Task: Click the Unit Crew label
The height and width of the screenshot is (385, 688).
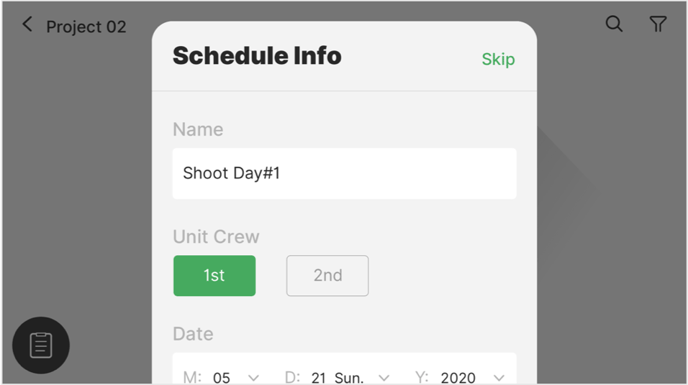Action: [216, 237]
